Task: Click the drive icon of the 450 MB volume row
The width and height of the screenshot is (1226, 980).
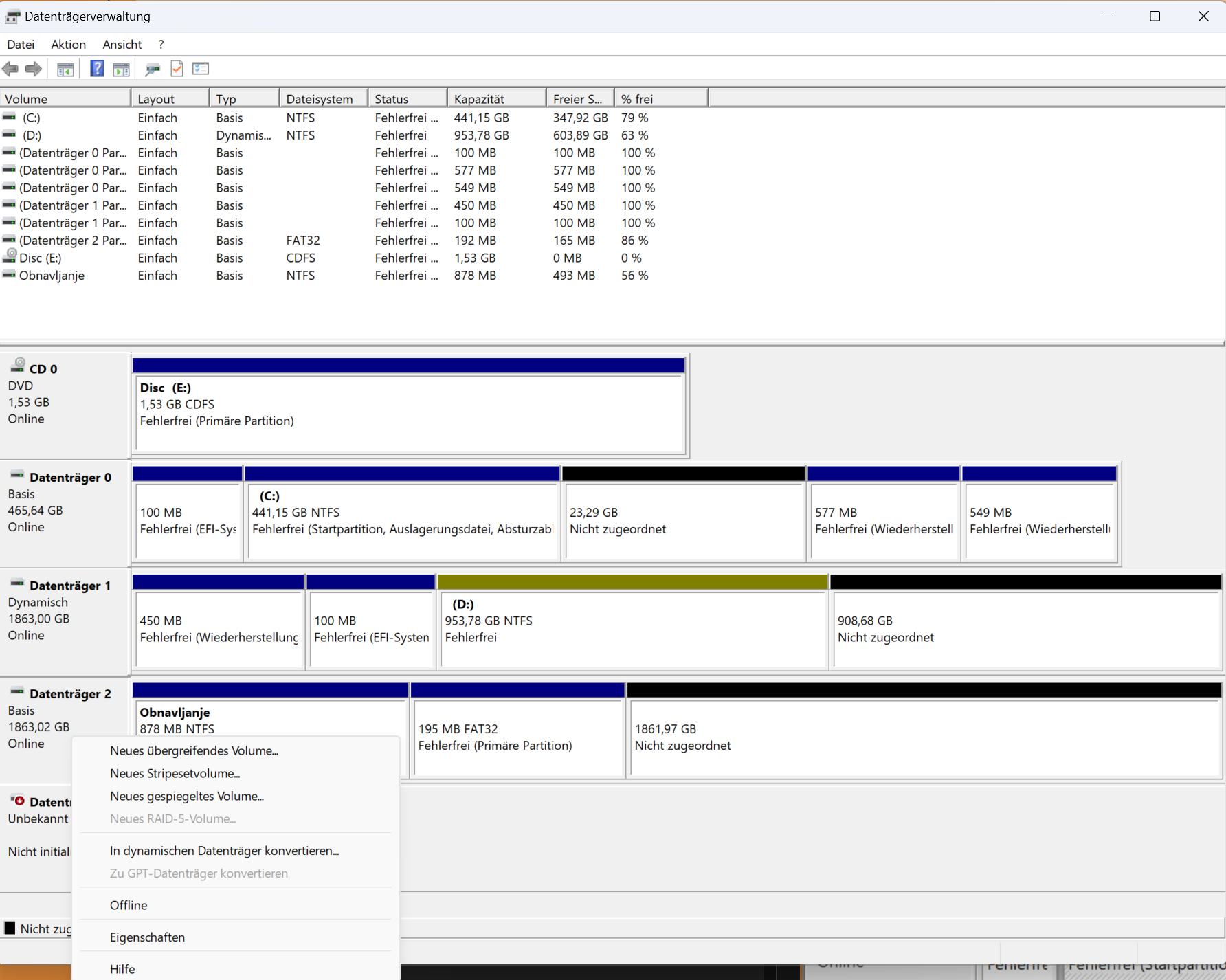Action: [x=10, y=205]
